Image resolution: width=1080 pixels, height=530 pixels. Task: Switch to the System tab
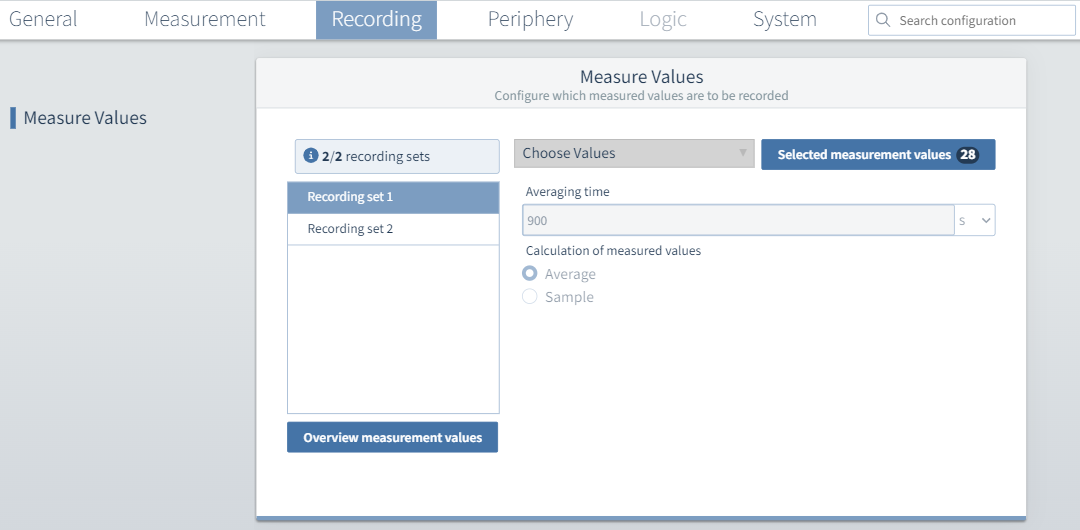pos(785,19)
